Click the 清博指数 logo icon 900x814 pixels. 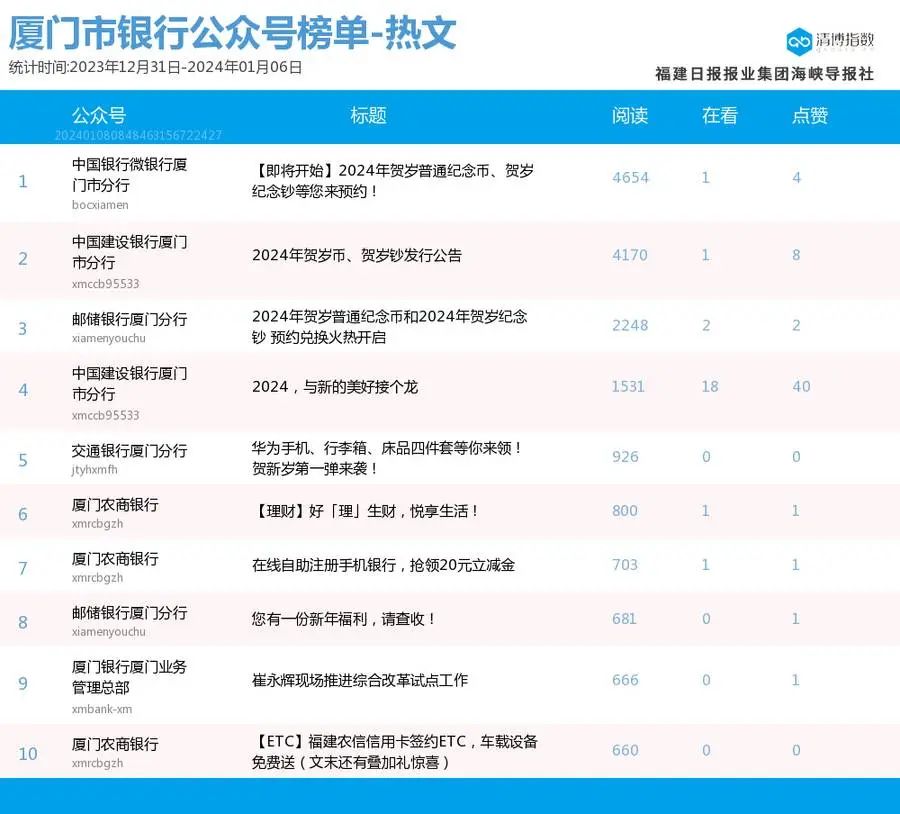[x=798, y=41]
